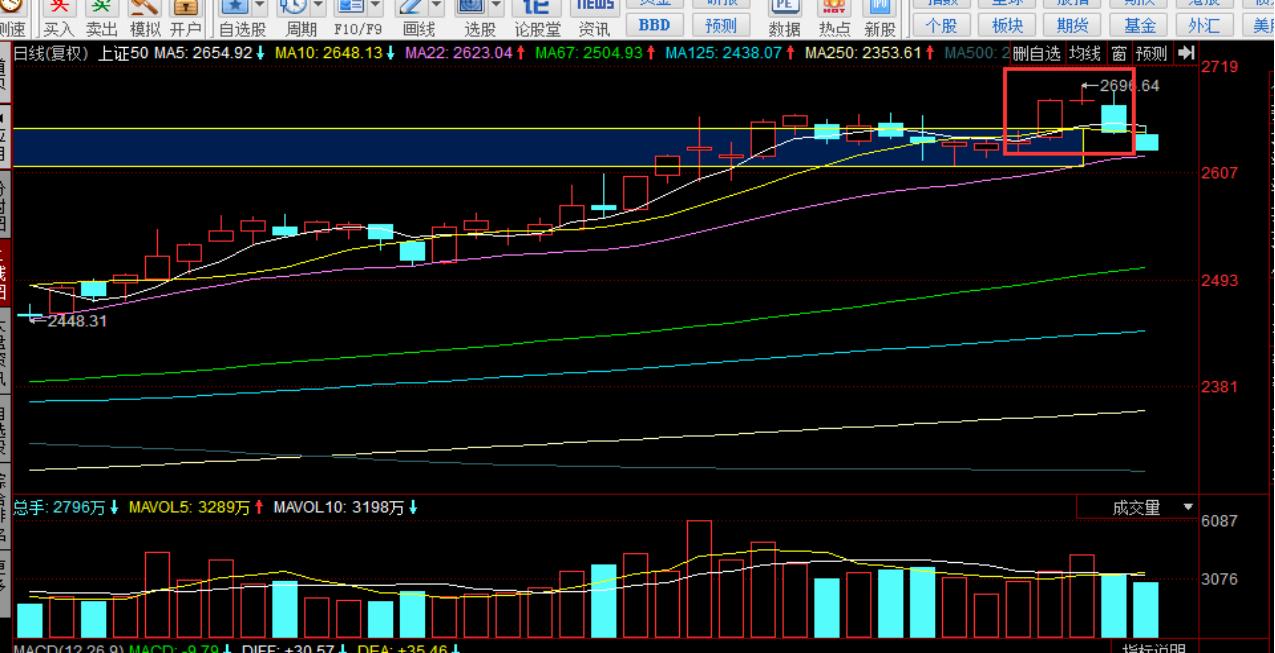1275x653 pixels.
Task: Click the 指标说明 indicator explanation link
Action: [x=1154, y=649]
